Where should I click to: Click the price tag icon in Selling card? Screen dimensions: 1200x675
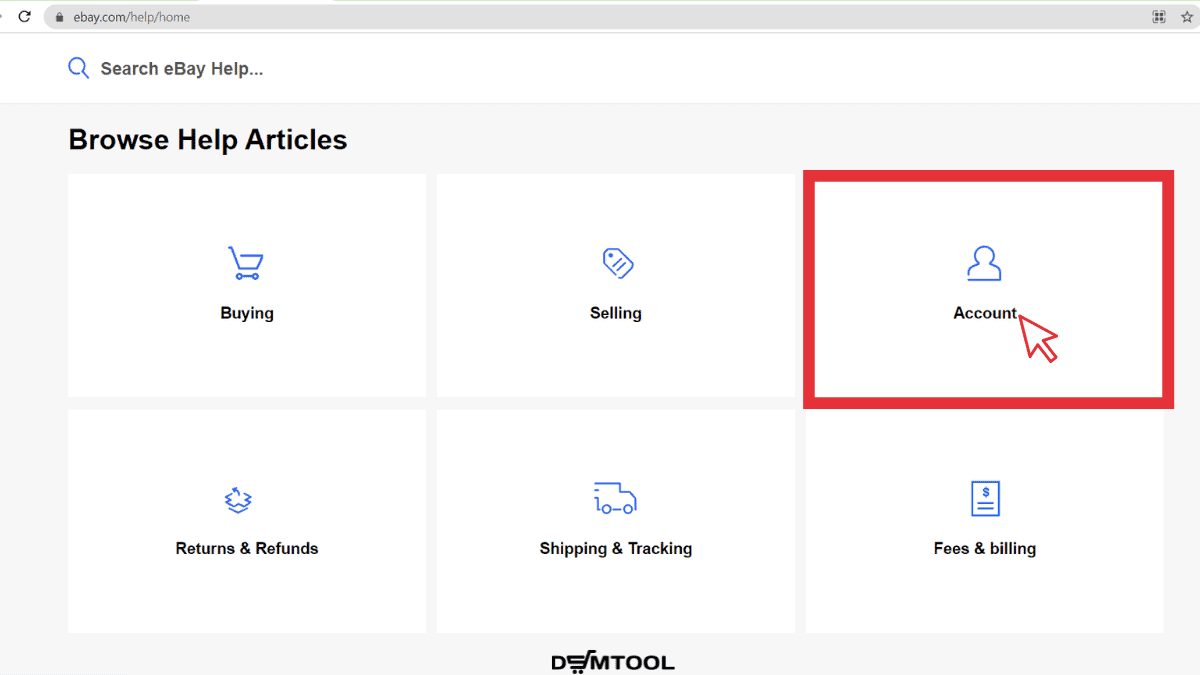[618, 263]
